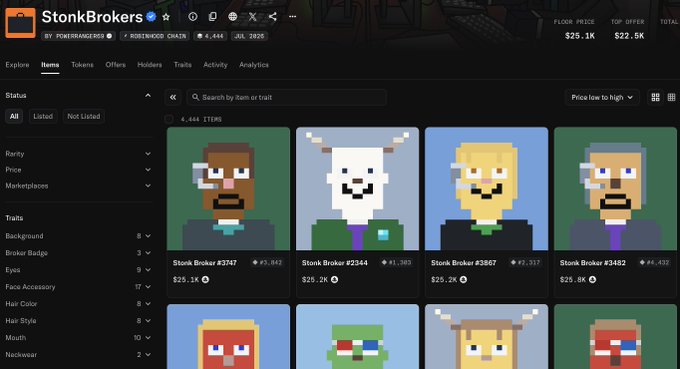Toggle the select-all items circle checkbox

tap(169, 119)
